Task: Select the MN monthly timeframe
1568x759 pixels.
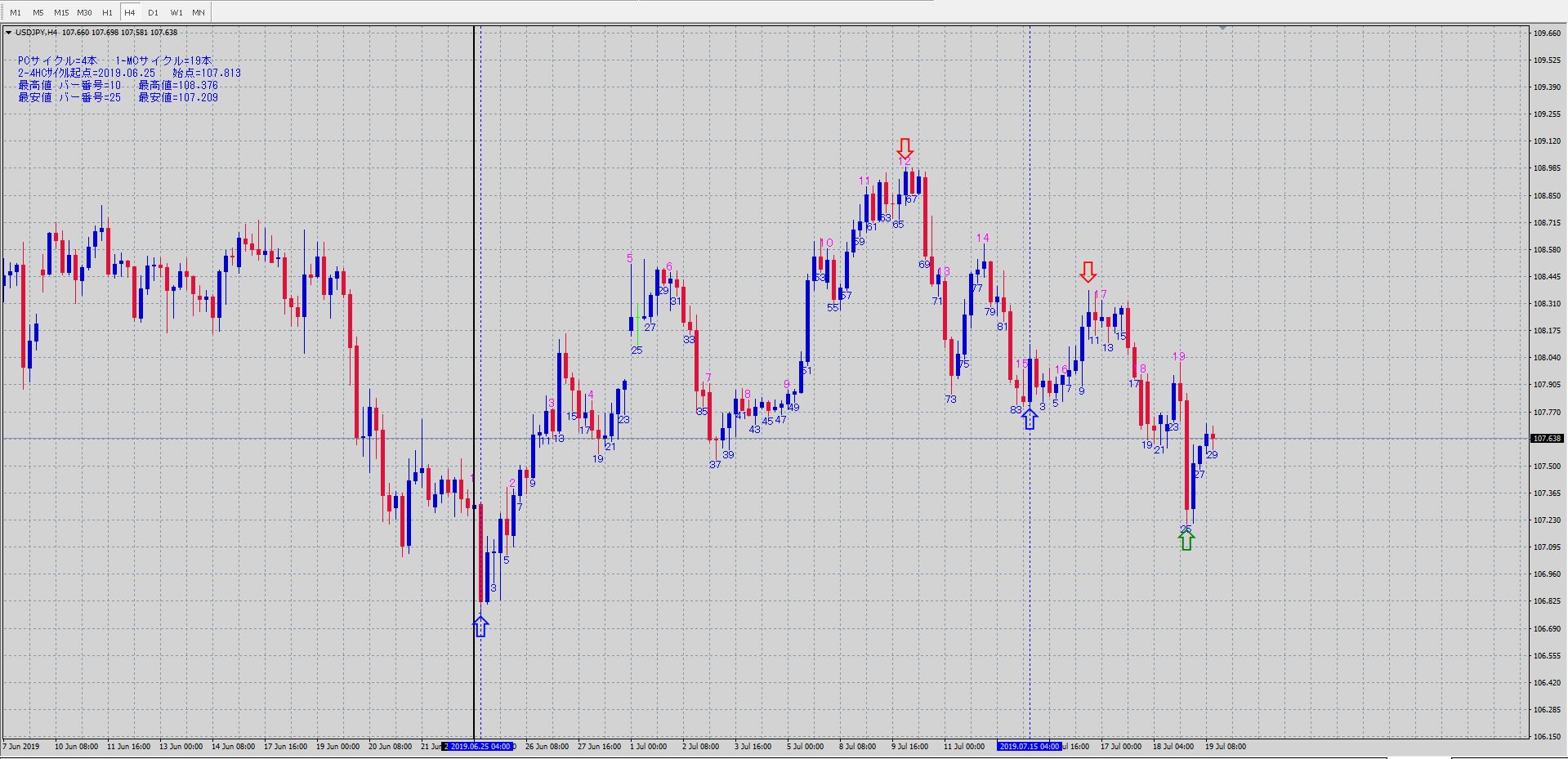Action: (x=199, y=12)
